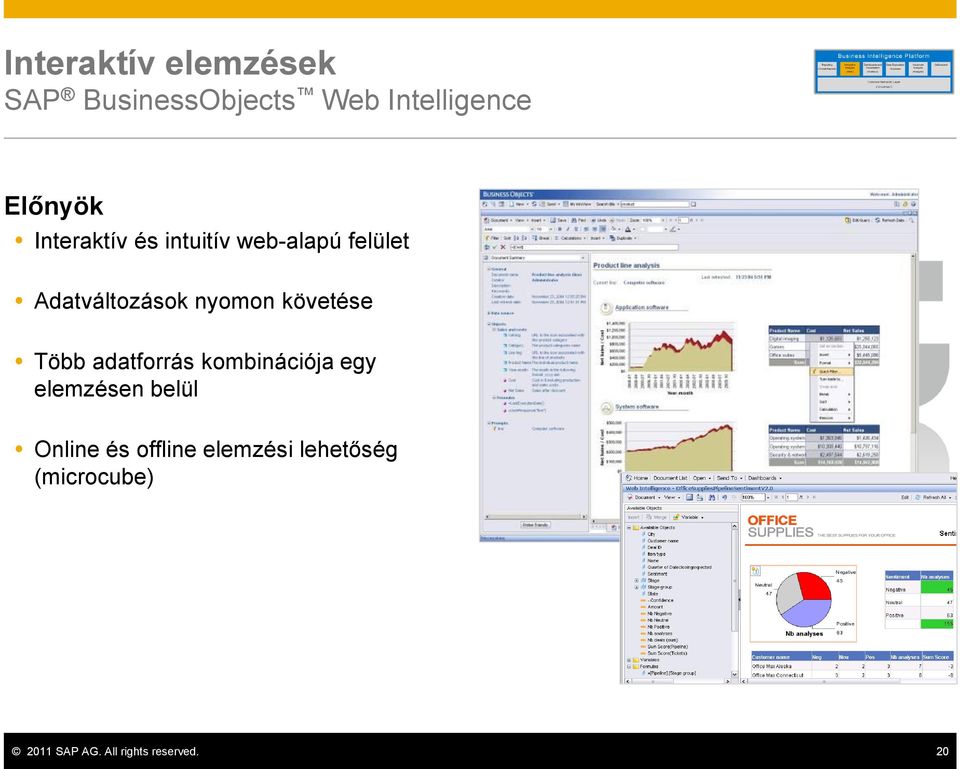Click Refresh All in the Office Supplies window
Image resolution: width=960 pixels, height=769 pixels.
(x=935, y=498)
